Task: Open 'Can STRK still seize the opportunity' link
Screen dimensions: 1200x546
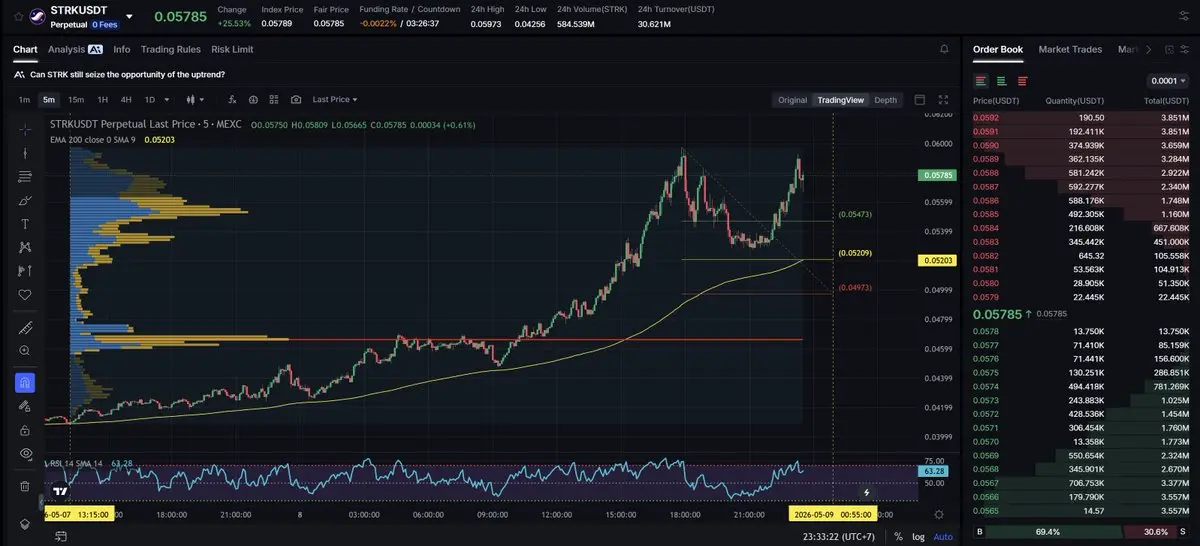Action: [x=128, y=74]
